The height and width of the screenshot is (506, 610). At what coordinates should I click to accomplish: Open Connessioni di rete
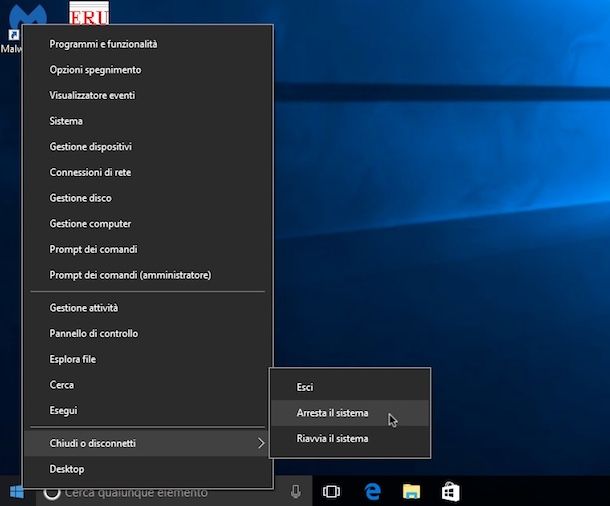148,173
